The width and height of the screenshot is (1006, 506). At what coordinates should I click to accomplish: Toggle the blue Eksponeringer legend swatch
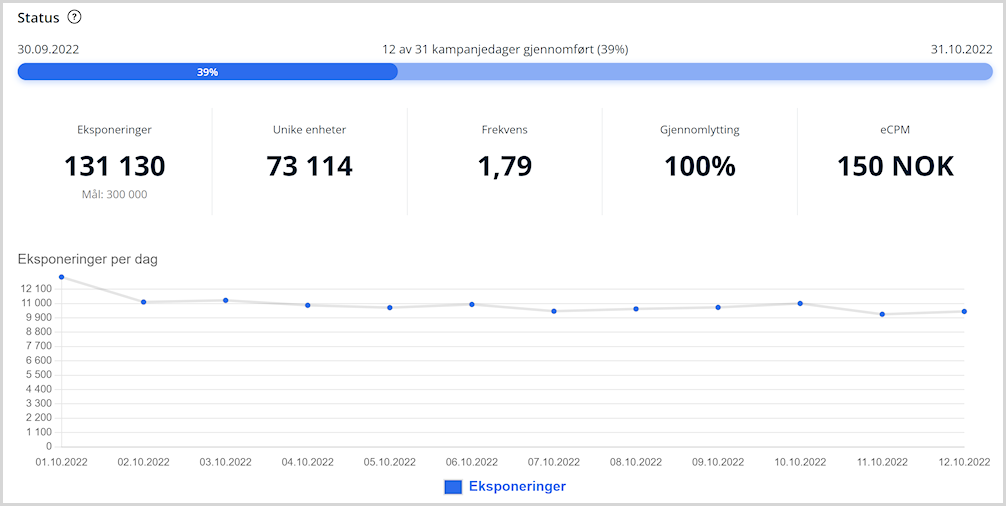(x=453, y=487)
